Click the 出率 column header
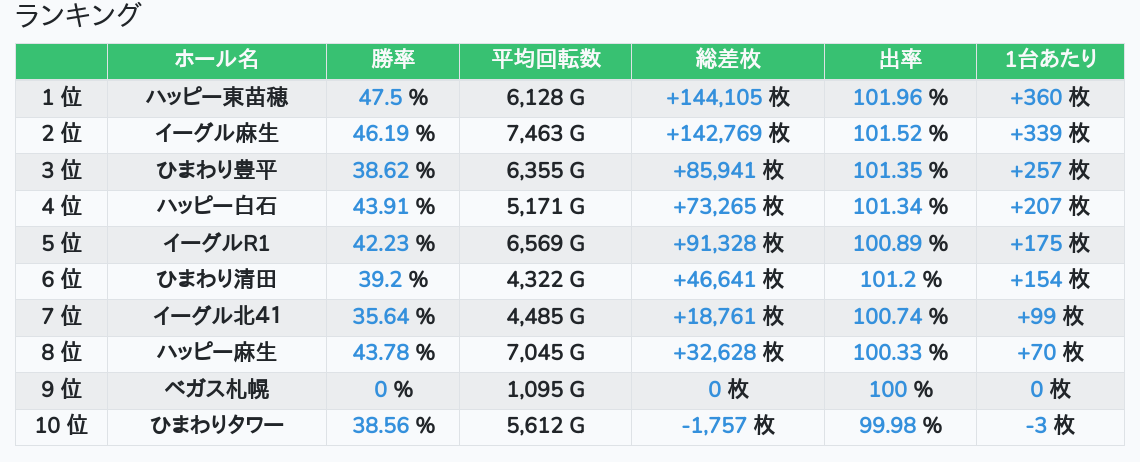The width and height of the screenshot is (1140, 462). [x=900, y=60]
